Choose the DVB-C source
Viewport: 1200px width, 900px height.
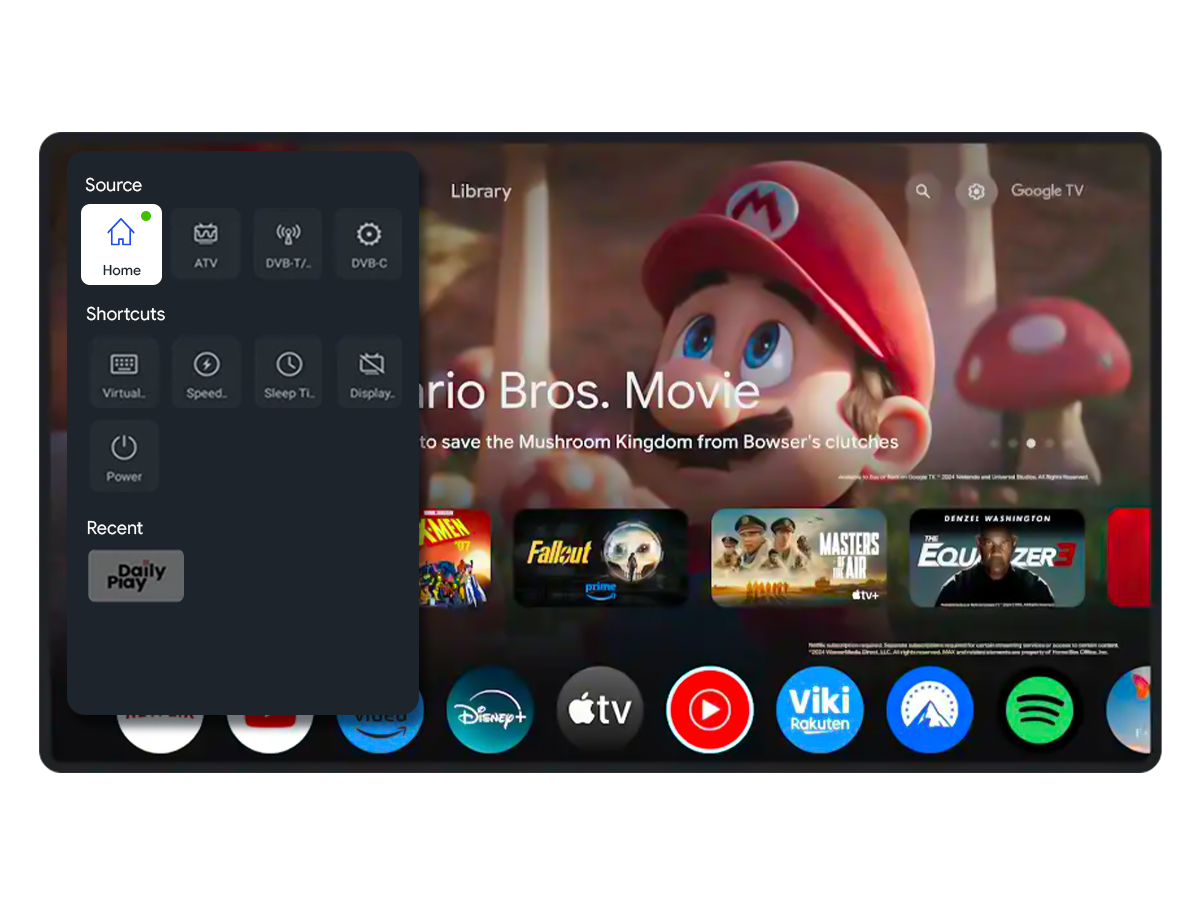[x=369, y=244]
